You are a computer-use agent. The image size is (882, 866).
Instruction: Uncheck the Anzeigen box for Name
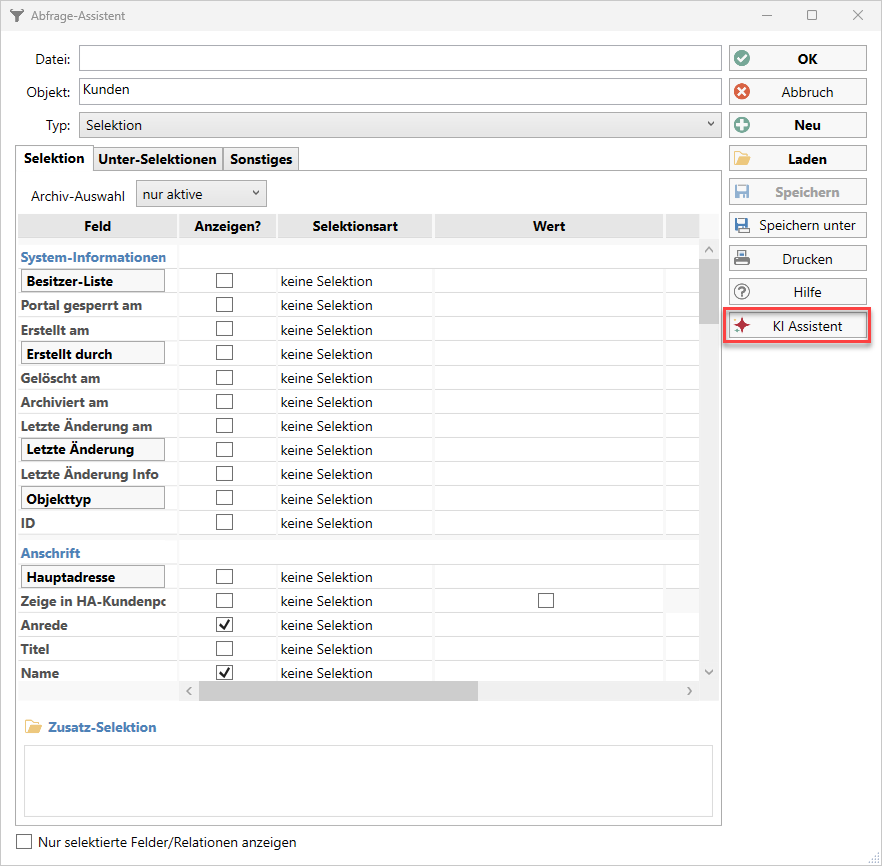[x=224, y=673]
